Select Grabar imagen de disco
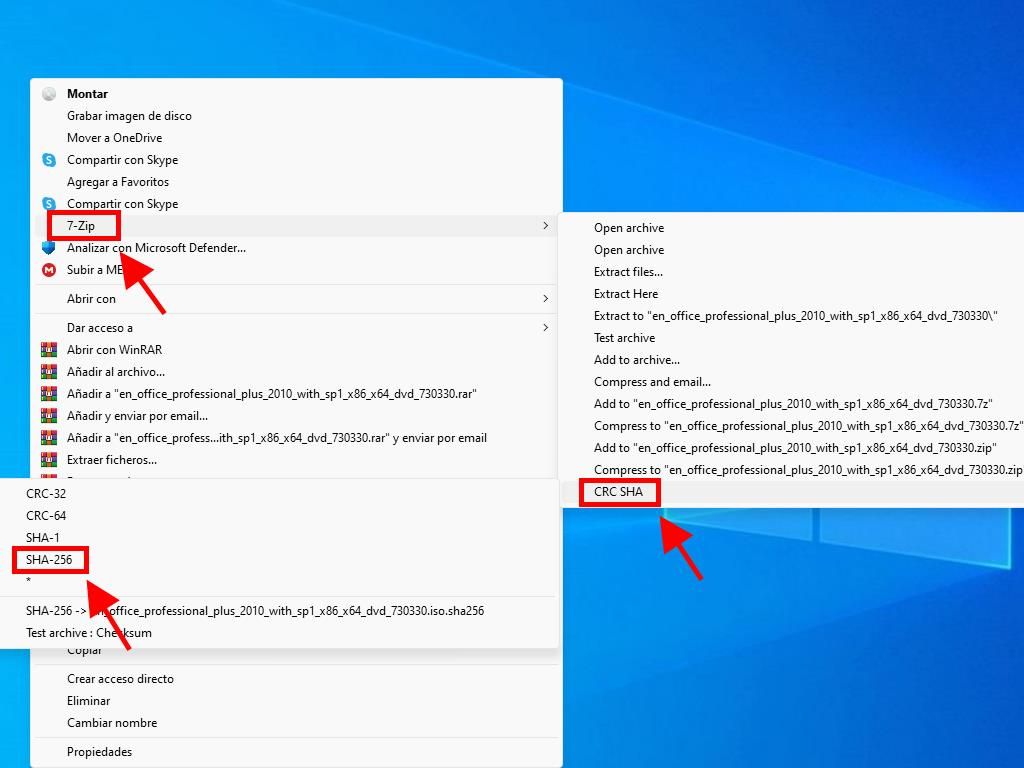The width and height of the screenshot is (1024, 768). pos(129,116)
